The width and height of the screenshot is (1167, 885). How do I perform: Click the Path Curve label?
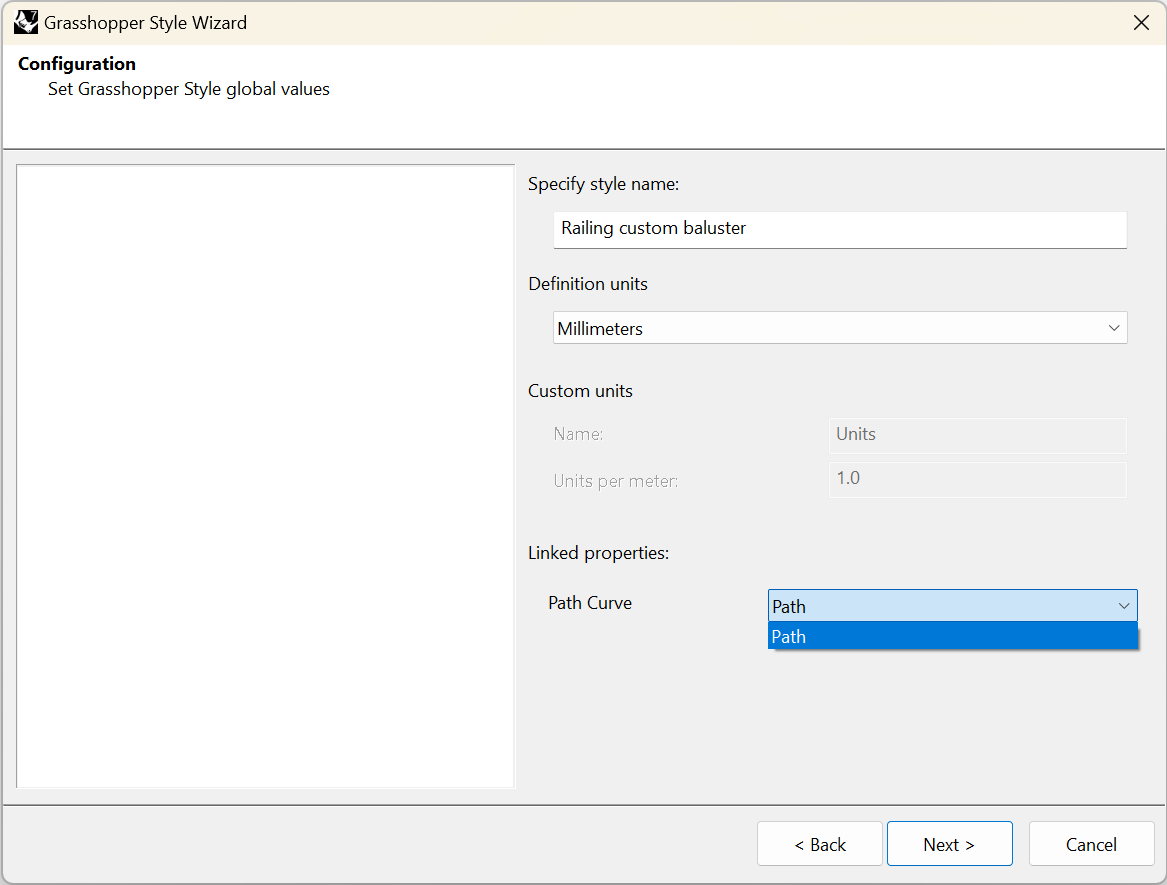589,603
